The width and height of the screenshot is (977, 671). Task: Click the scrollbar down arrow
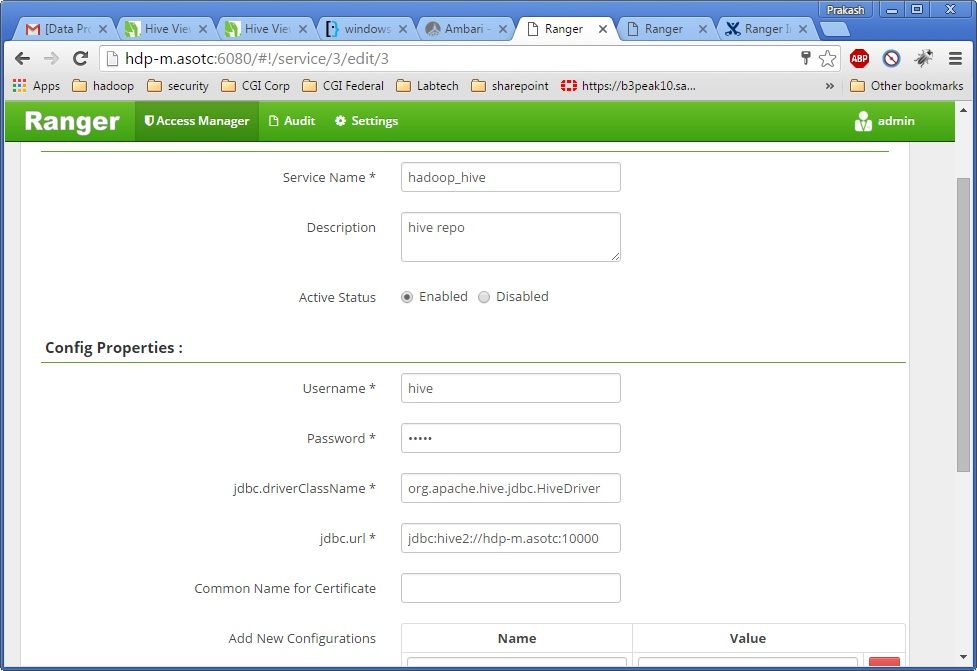tap(963, 657)
